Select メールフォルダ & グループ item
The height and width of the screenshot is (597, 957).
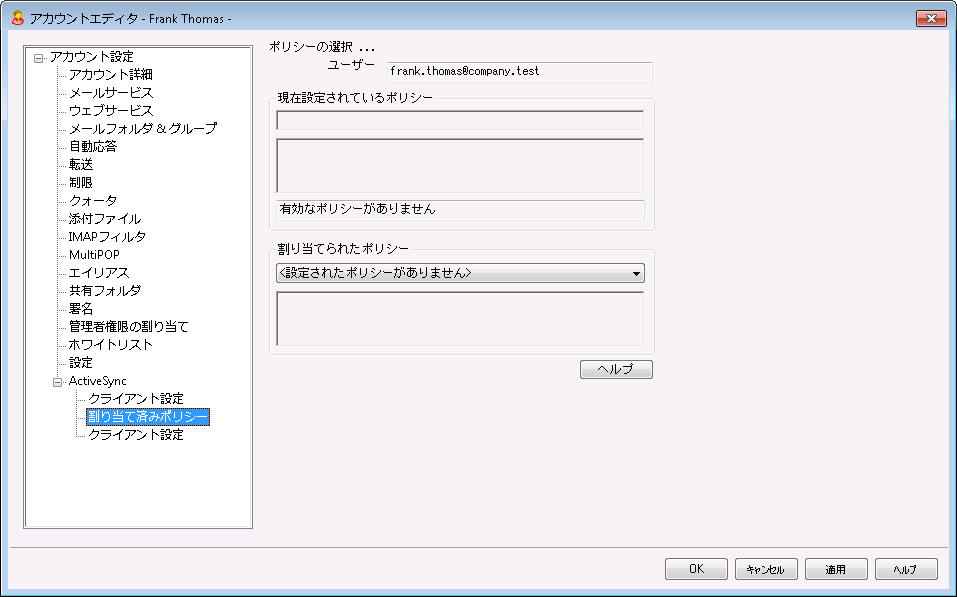pos(142,129)
